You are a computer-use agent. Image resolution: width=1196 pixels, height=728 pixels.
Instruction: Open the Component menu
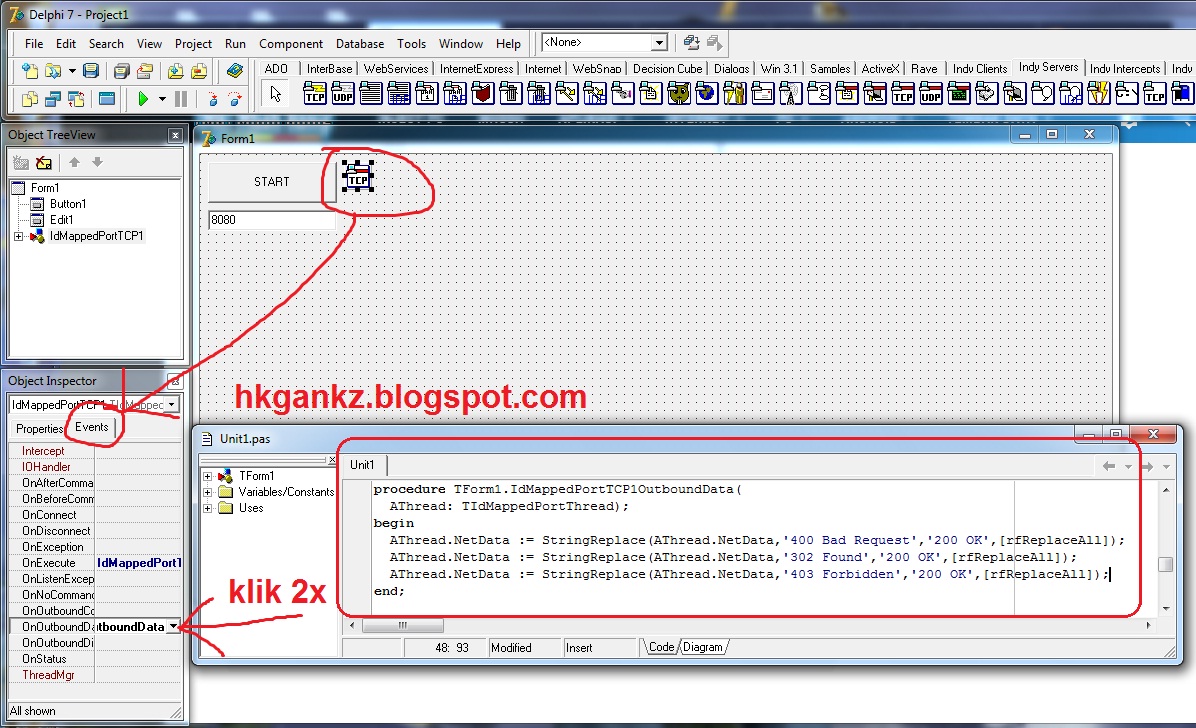click(x=291, y=44)
